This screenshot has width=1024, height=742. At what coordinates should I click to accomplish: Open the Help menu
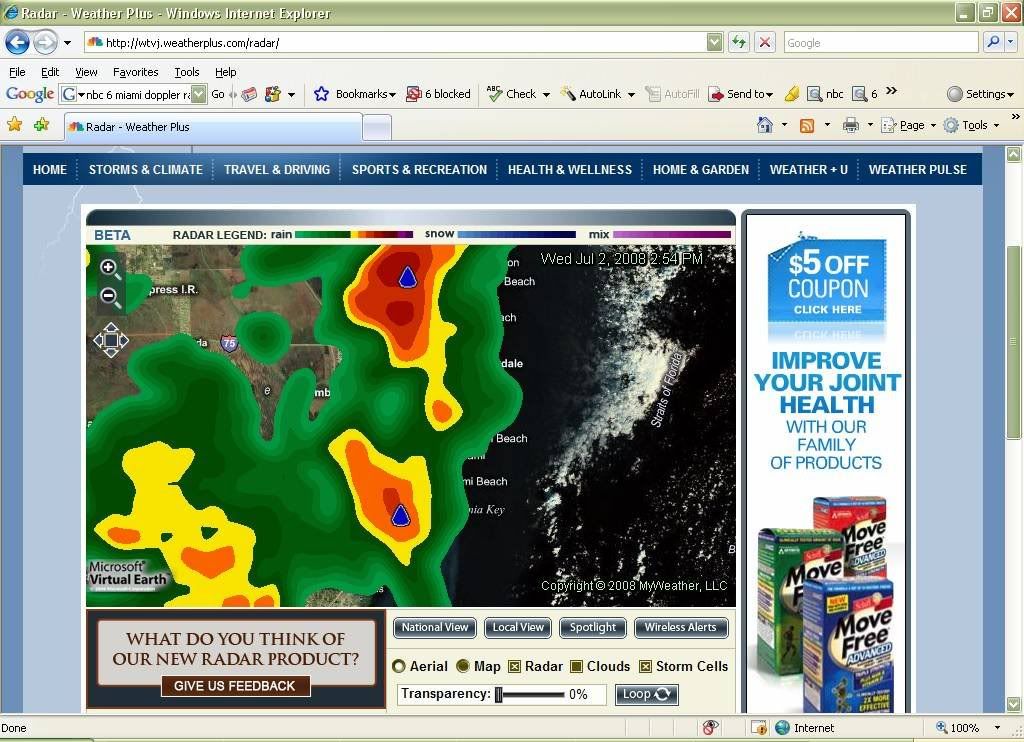click(x=225, y=72)
